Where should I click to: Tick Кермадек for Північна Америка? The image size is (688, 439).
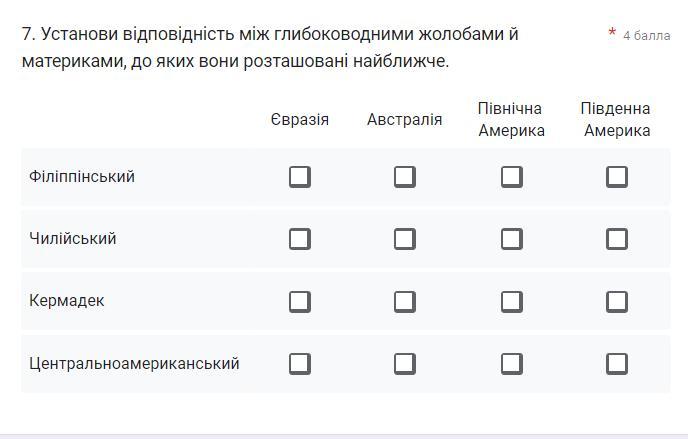coord(511,301)
